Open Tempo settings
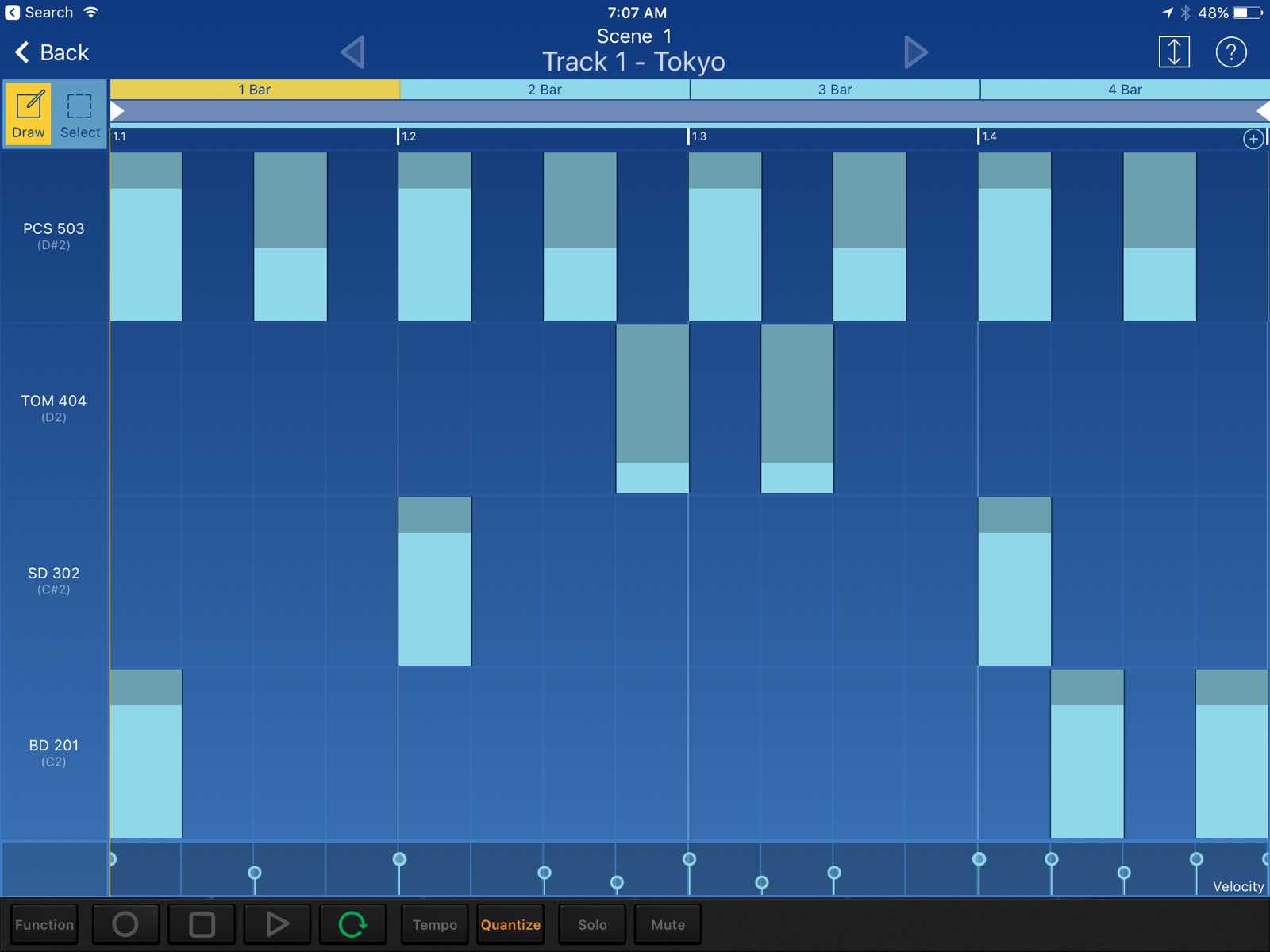Image resolution: width=1270 pixels, height=952 pixels. click(x=435, y=924)
